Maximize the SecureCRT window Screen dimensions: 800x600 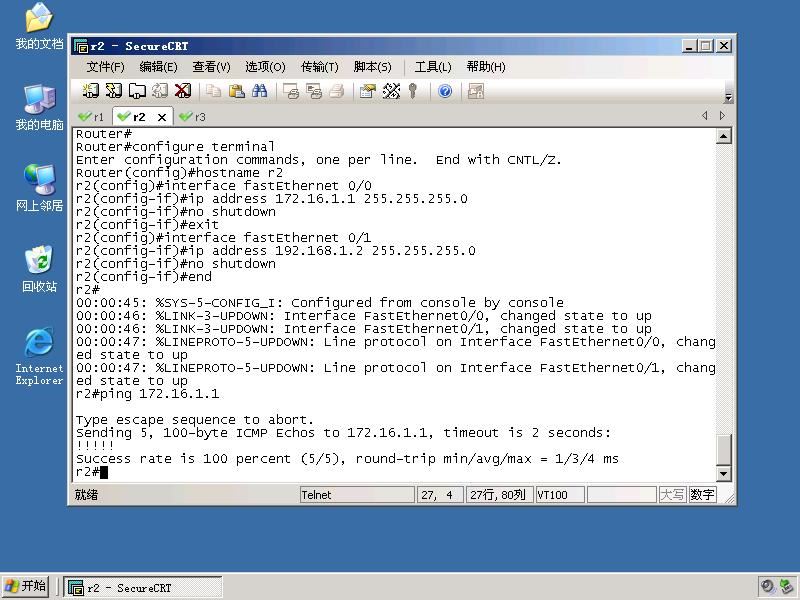coord(706,46)
